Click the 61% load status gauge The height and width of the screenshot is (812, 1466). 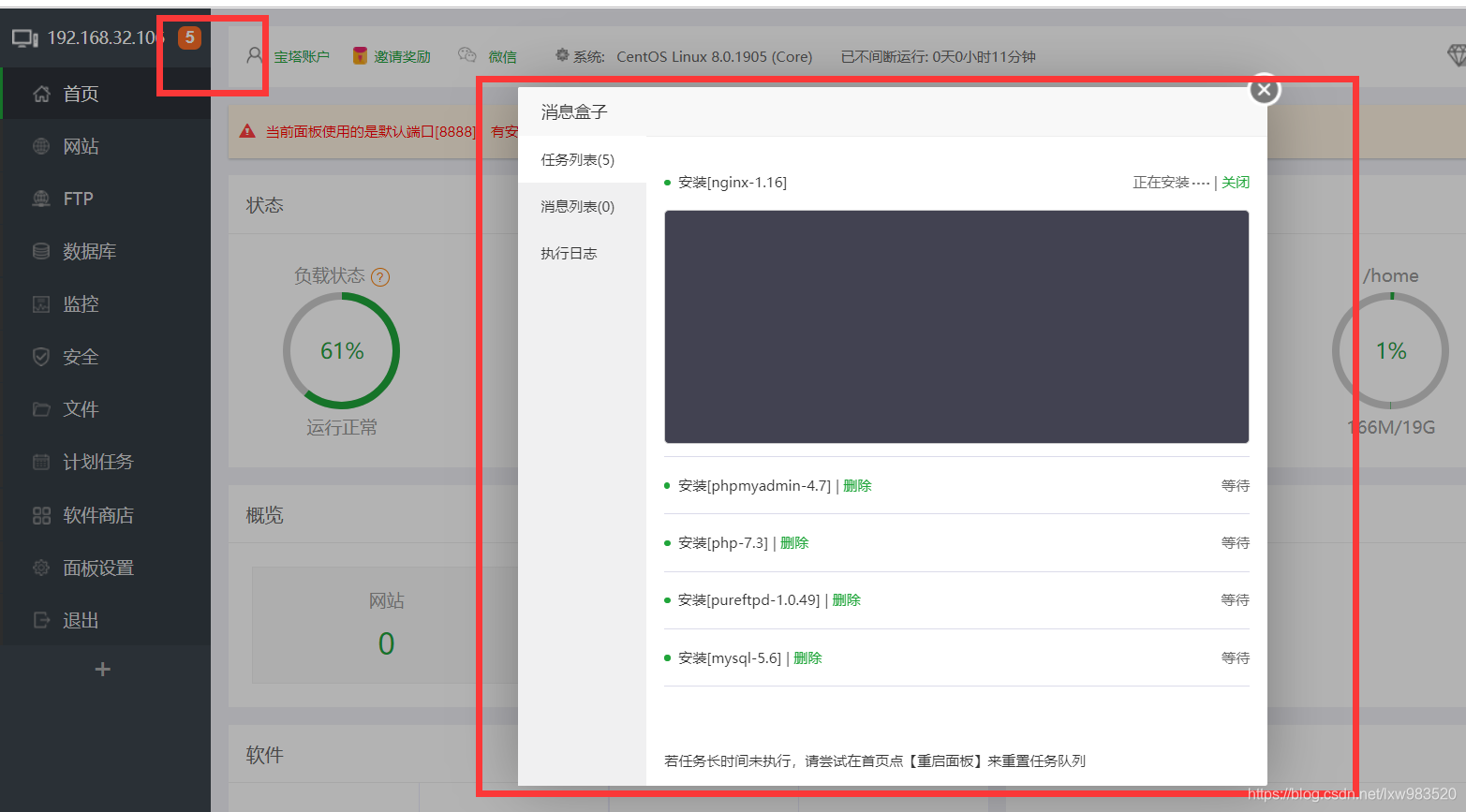[x=342, y=350]
